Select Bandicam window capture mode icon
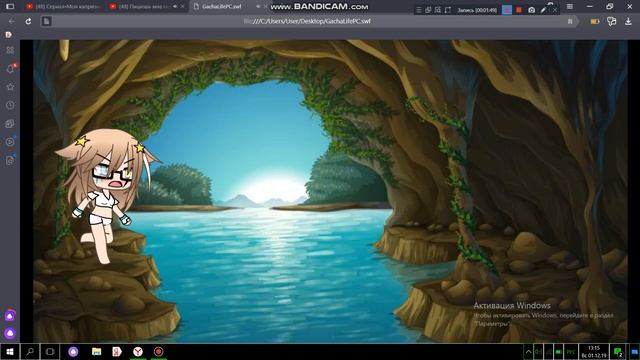 point(428,10)
